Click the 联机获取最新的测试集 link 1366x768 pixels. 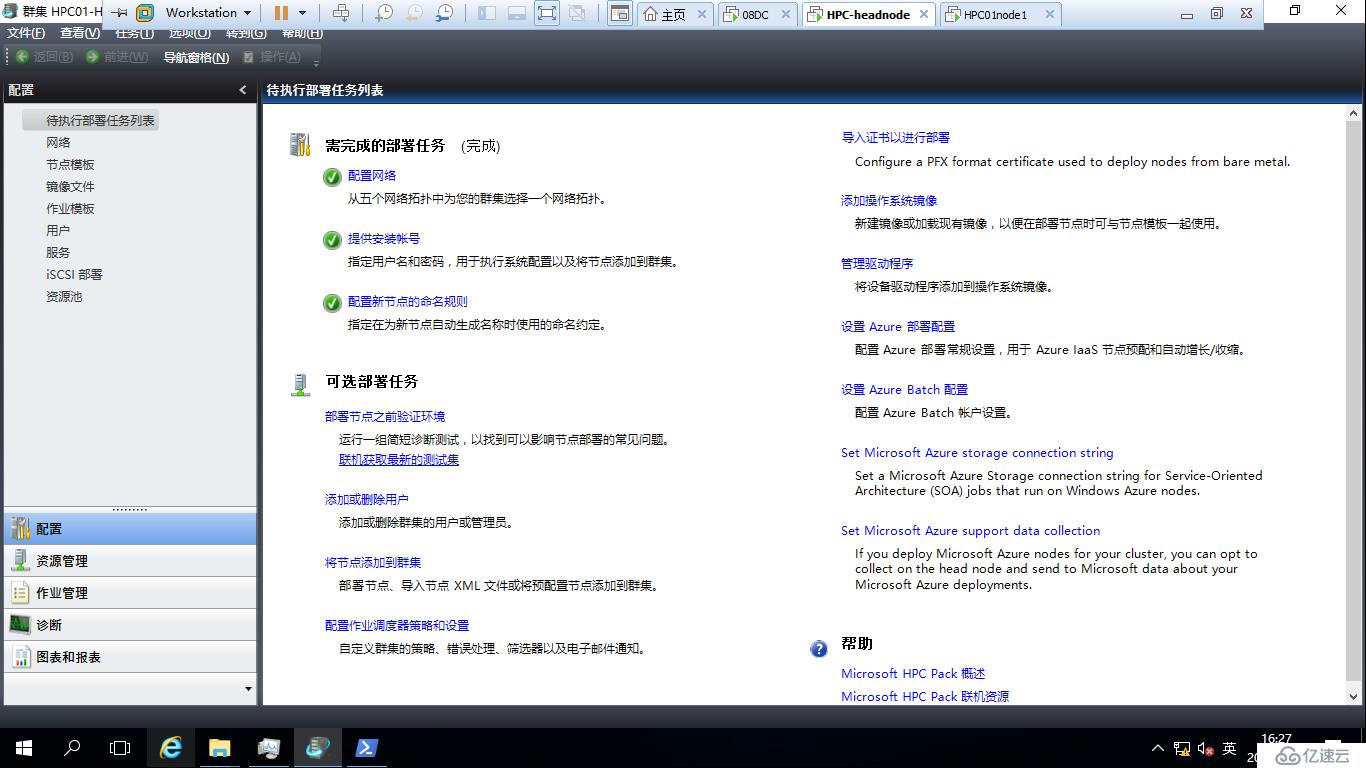[399, 459]
